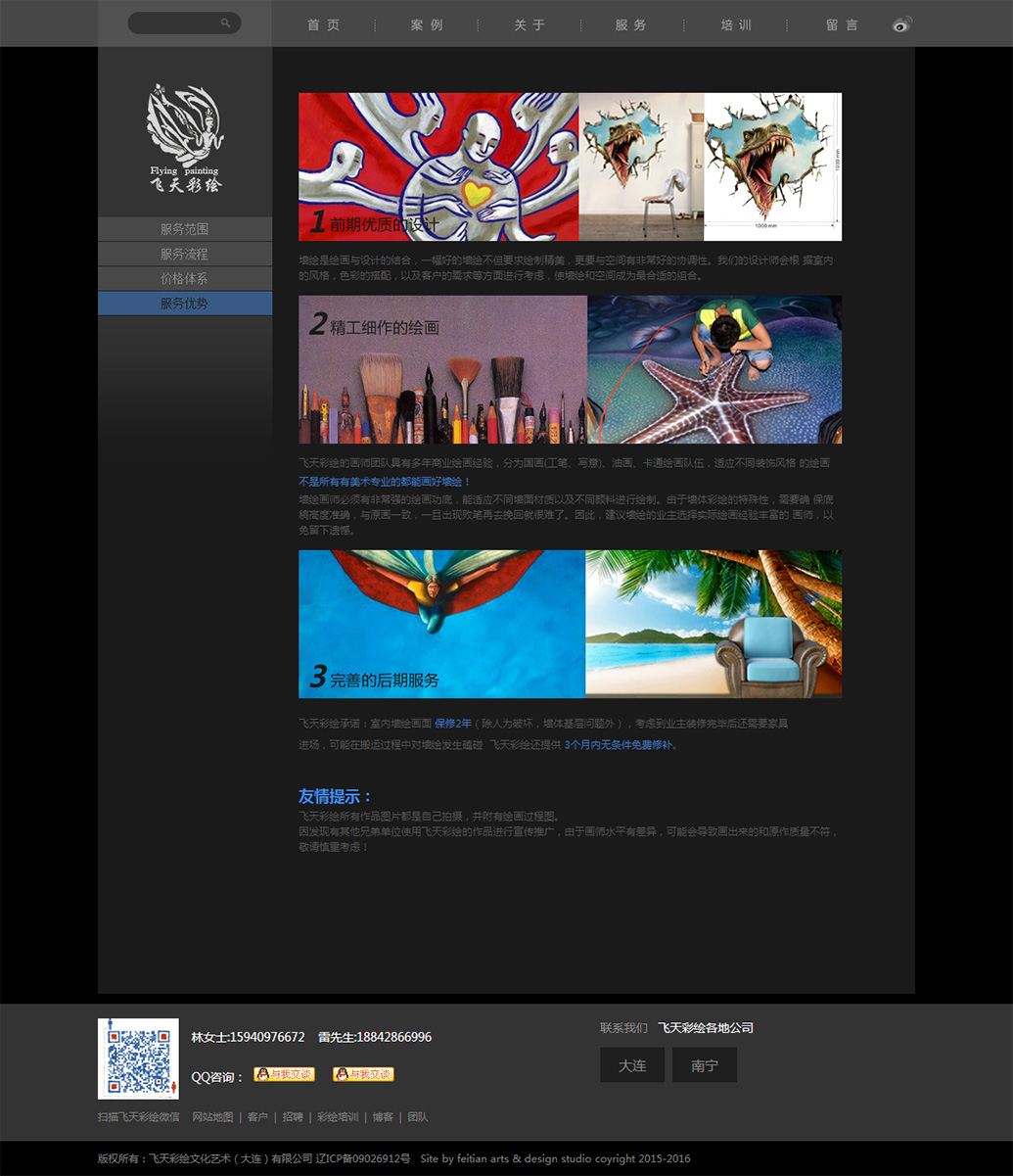
Task: Go to 首页 in navigation bar
Action: 324,25
